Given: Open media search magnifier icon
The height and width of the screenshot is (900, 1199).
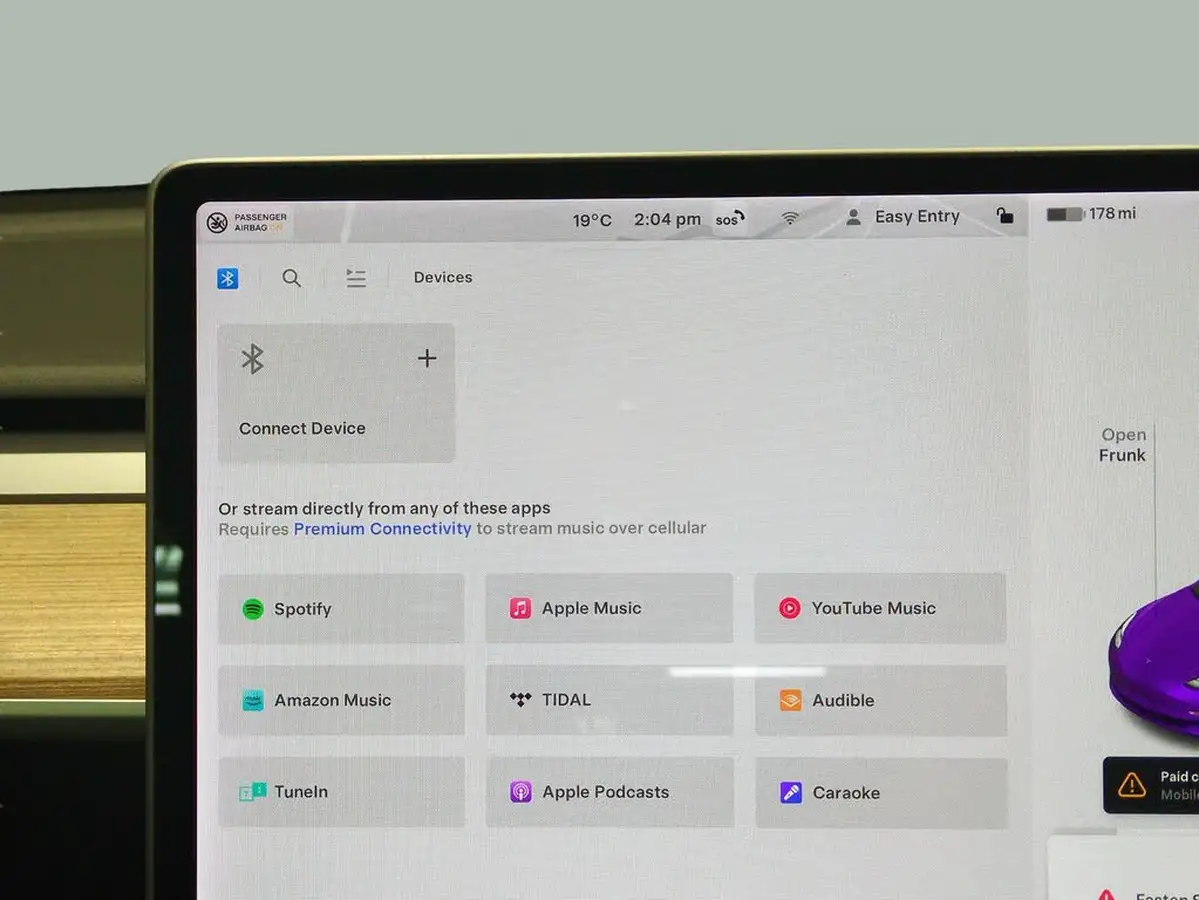Looking at the screenshot, I should tap(291, 278).
